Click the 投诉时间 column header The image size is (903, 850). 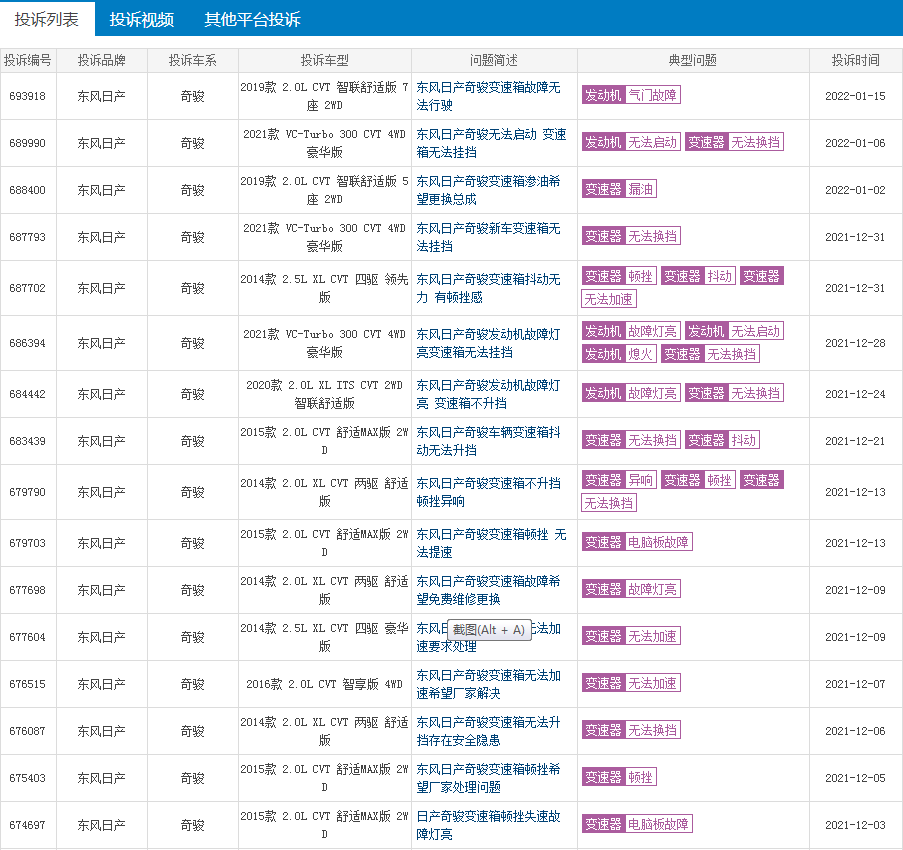click(x=855, y=61)
